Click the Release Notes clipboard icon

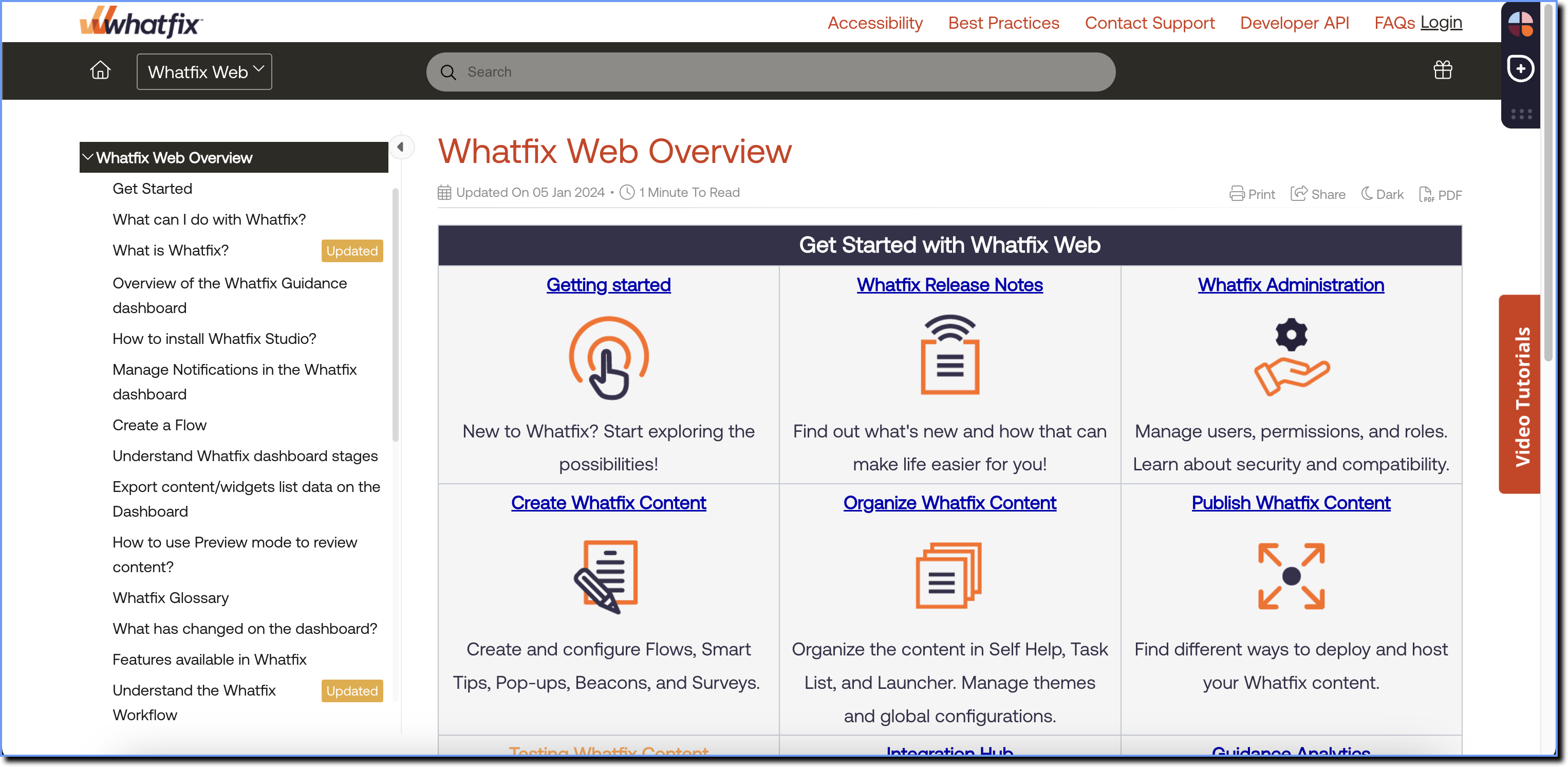tap(949, 355)
